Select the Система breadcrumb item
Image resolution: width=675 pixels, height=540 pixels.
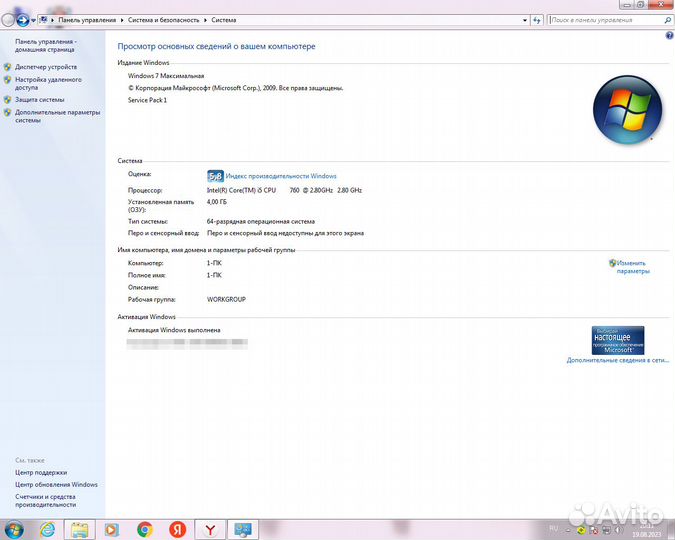click(x=224, y=20)
